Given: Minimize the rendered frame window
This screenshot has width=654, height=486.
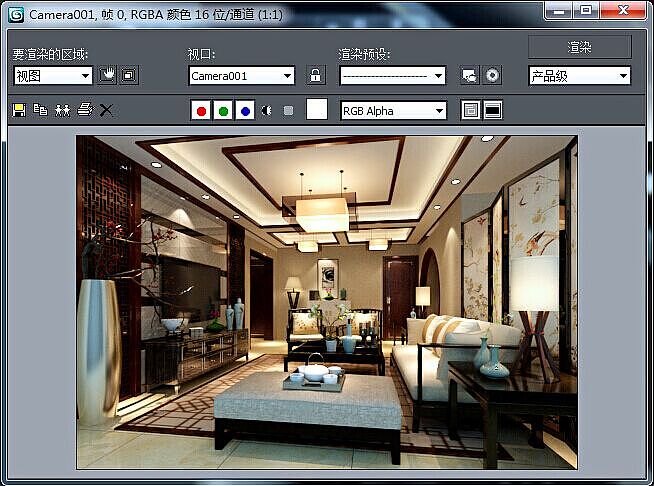Looking at the screenshot, I should pos(559,10).
